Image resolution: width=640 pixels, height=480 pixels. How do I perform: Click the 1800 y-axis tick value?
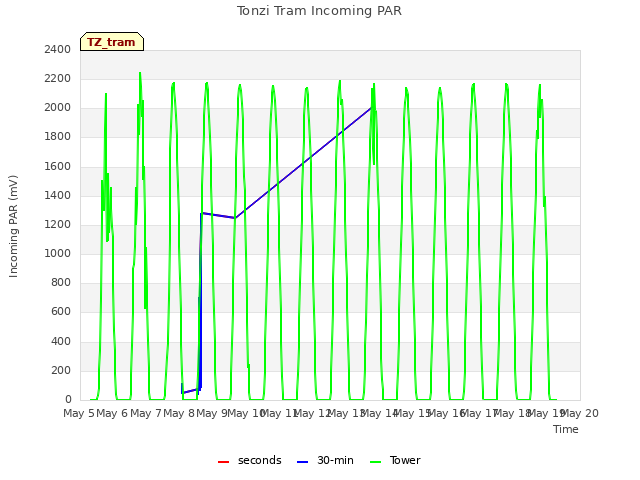[58, 137]
